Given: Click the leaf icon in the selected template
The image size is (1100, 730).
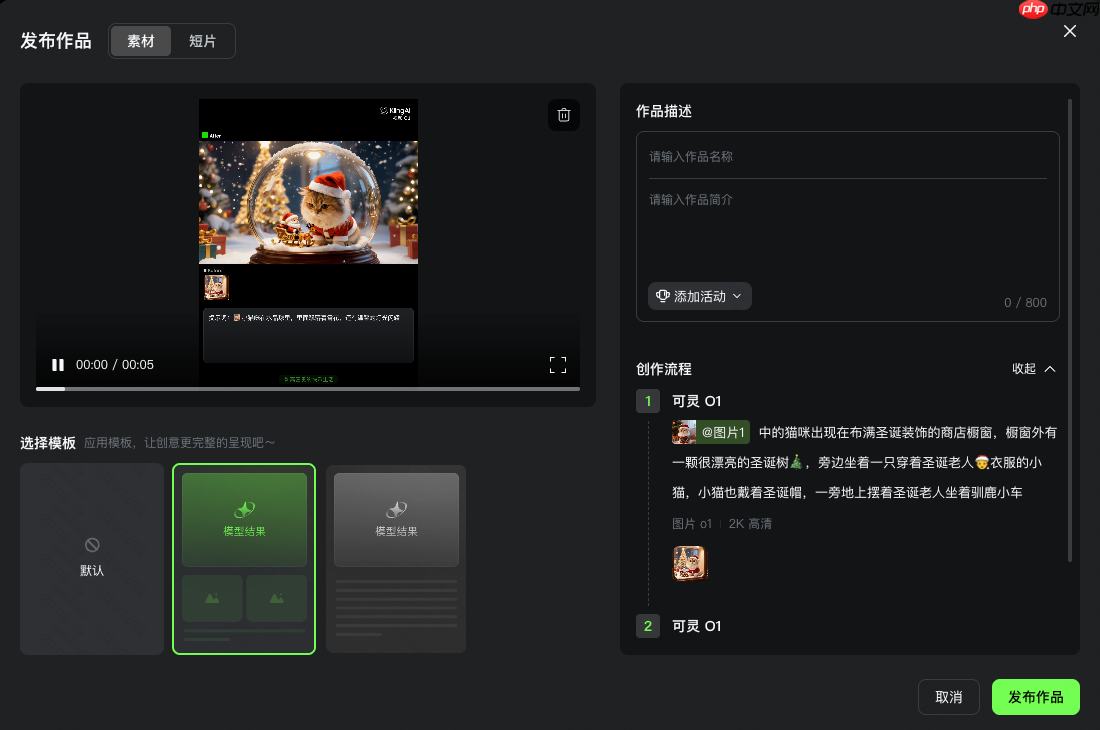Looking at the screenshot, I should (x=243, y=507).
